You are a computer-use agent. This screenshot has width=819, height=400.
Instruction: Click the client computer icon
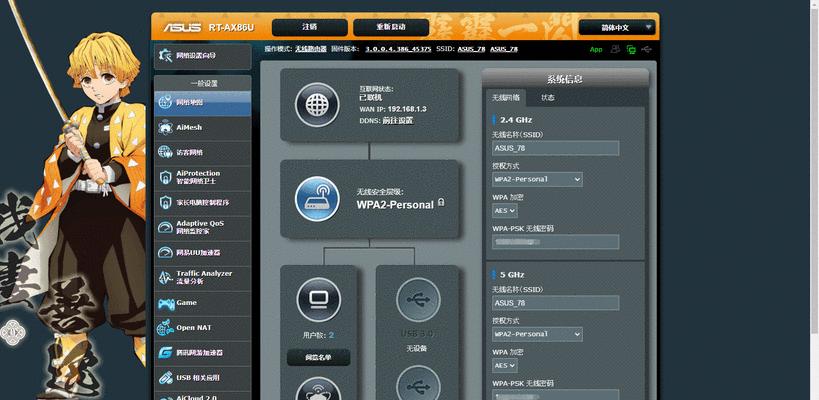(319, 300)
